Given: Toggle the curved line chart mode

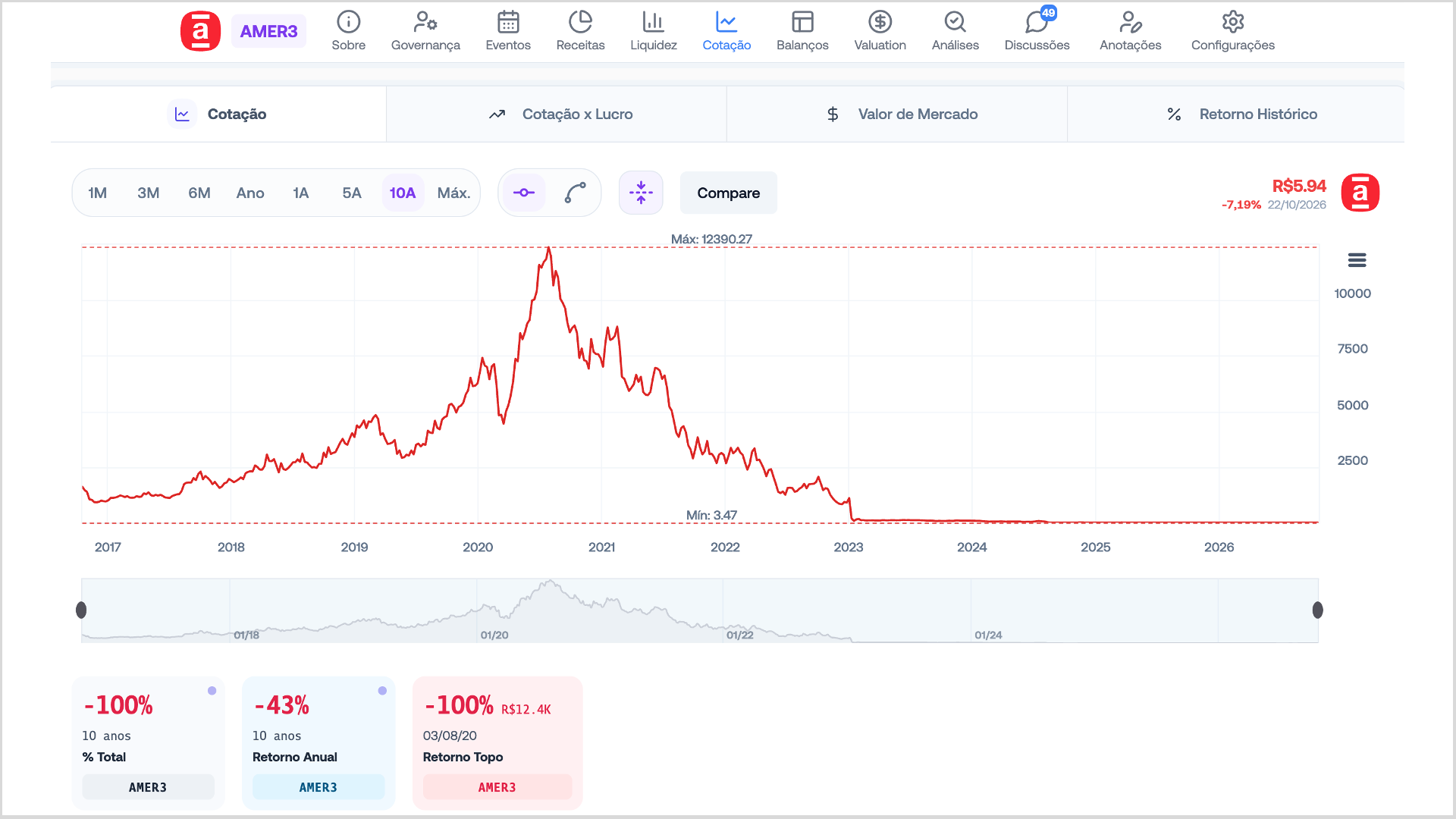Looking at the screenshot, I should click(576, 193).
